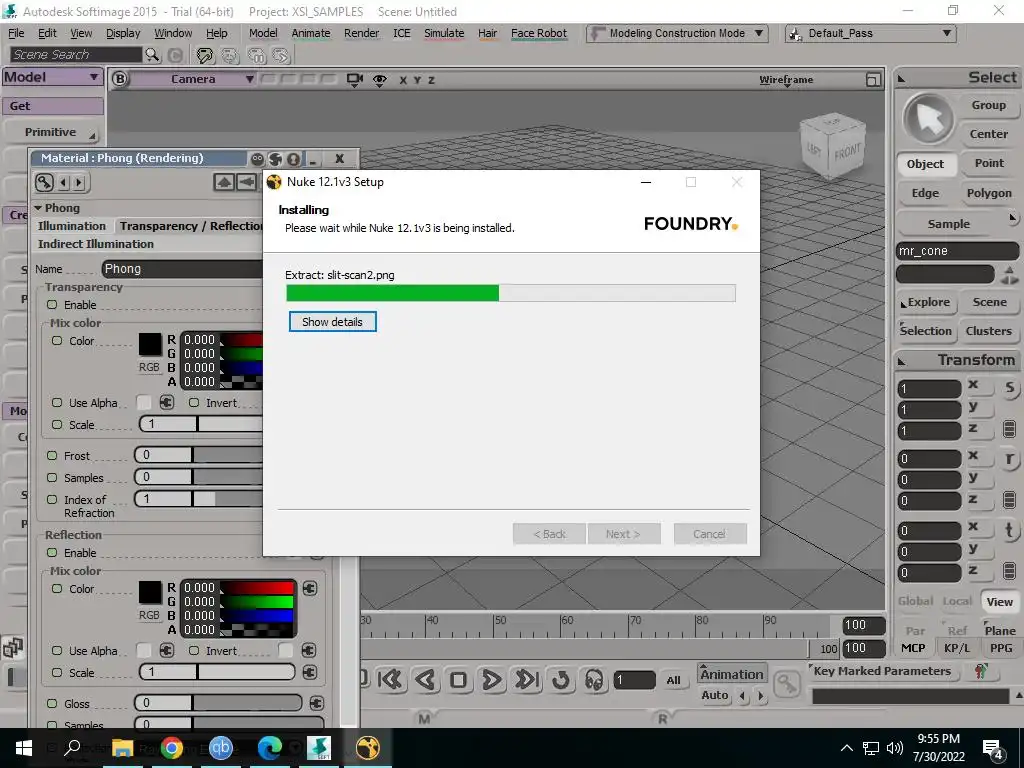Viewport: 1024px width, 768px height.
Task: Click the previous arrow in Phong property page
Action: 63,182
